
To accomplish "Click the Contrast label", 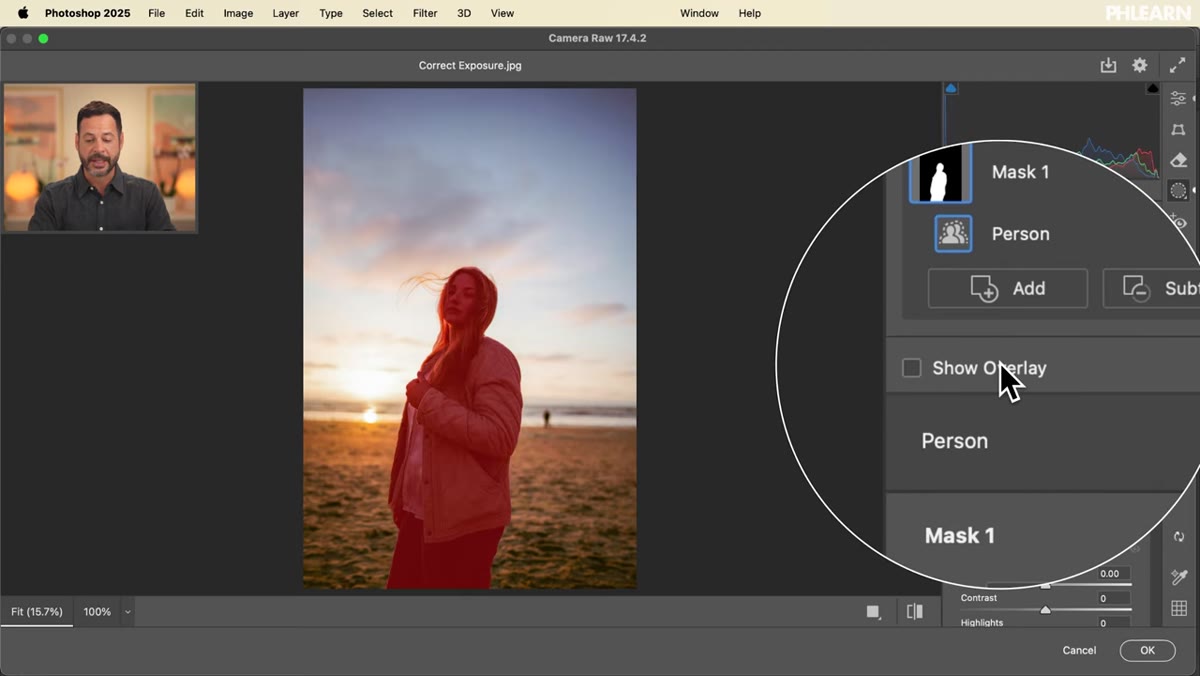I will point(979,598).
